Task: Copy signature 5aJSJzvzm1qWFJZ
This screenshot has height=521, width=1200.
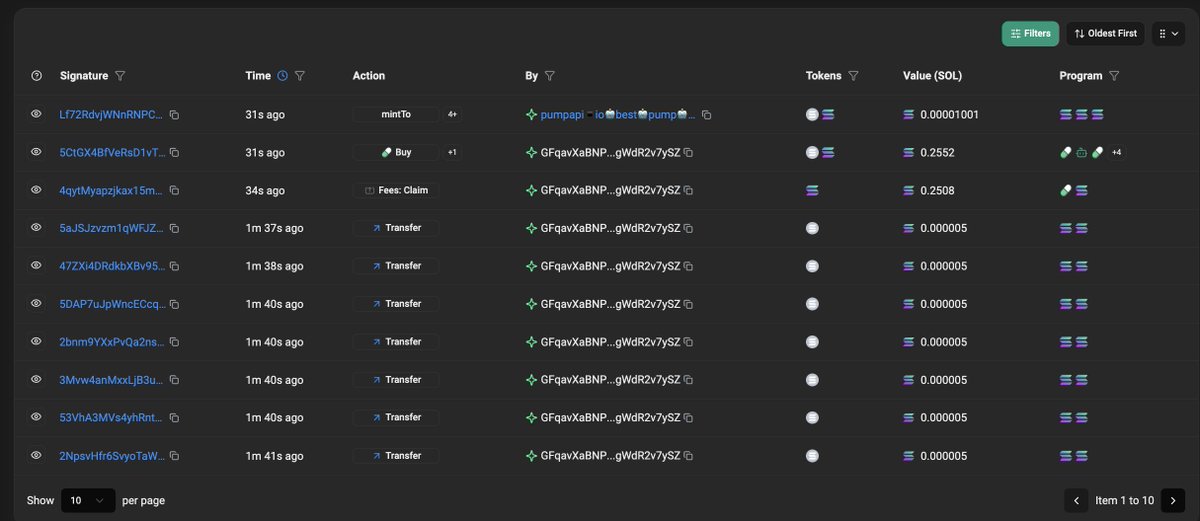Action: click(x=174, y=229)
